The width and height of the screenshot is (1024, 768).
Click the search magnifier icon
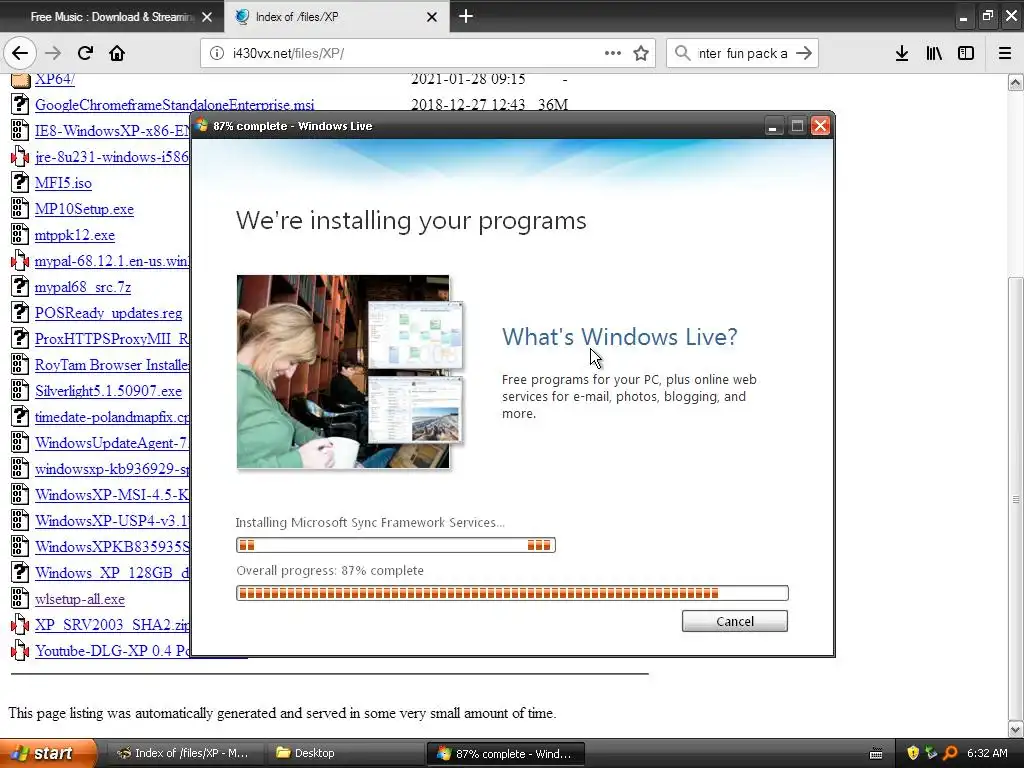click(x=682, y=53)
